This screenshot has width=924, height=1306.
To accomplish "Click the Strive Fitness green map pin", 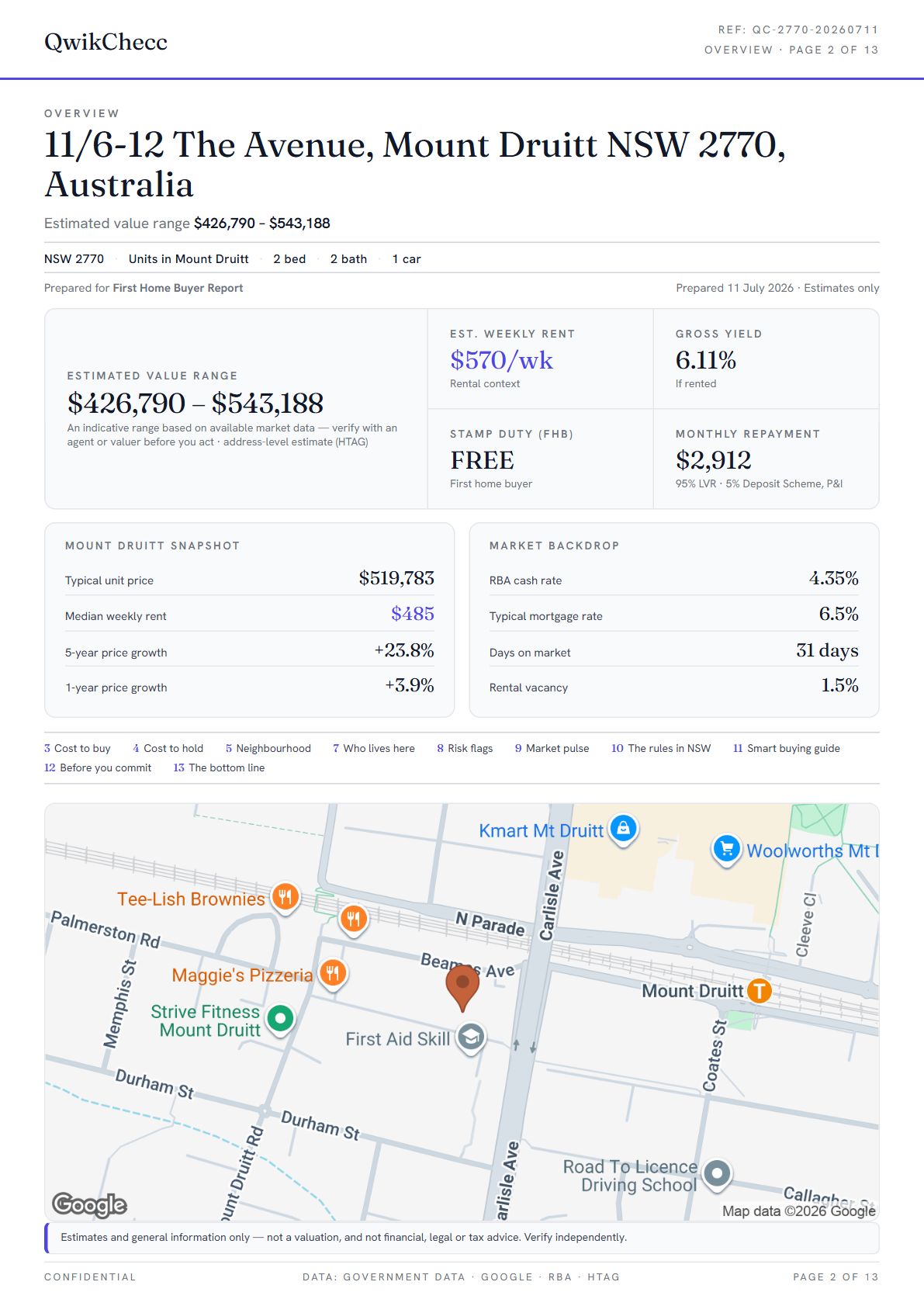I will tap(281, 1018).
